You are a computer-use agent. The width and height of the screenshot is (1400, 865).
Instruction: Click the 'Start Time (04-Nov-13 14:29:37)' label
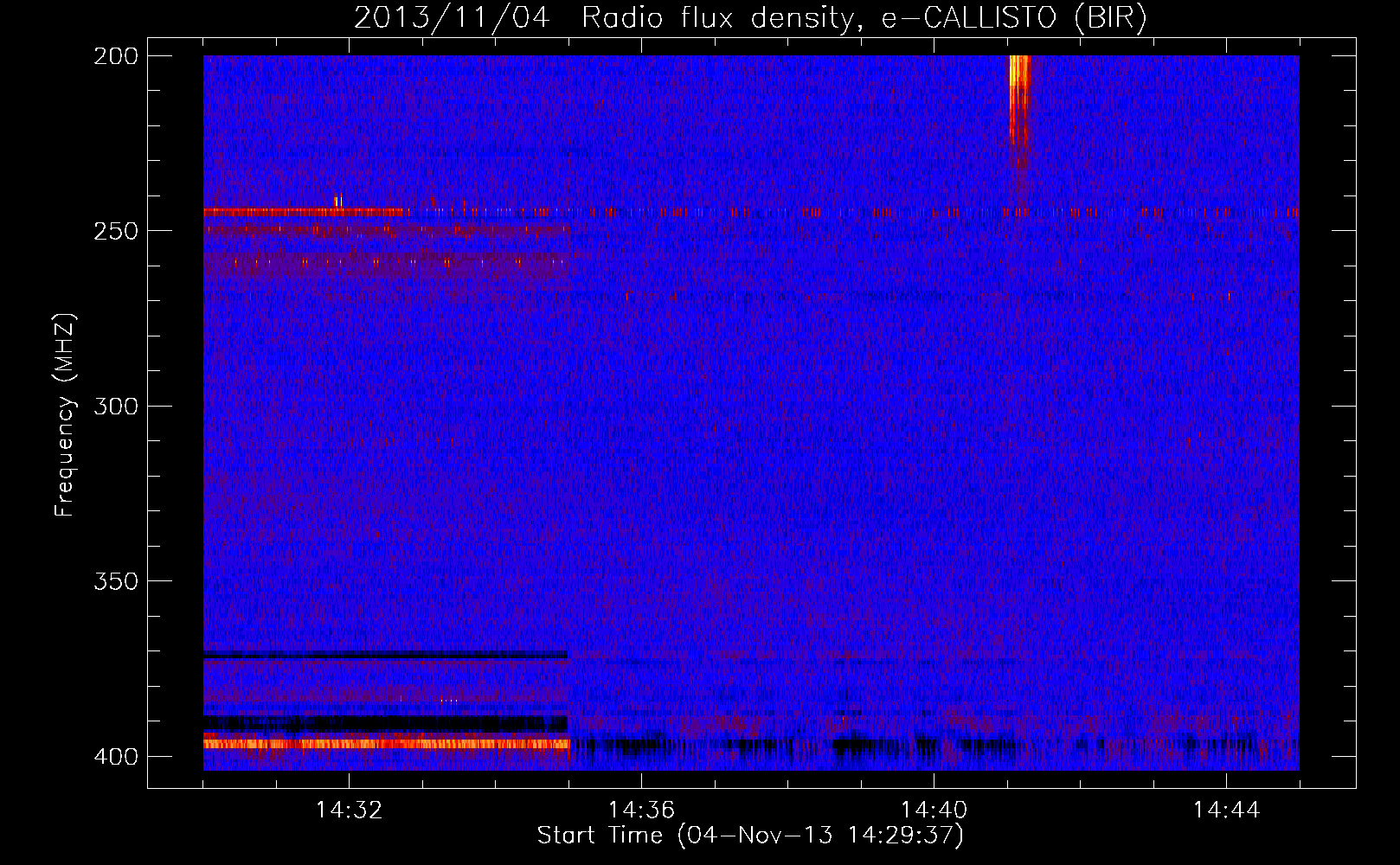click(x=750, y=836)
